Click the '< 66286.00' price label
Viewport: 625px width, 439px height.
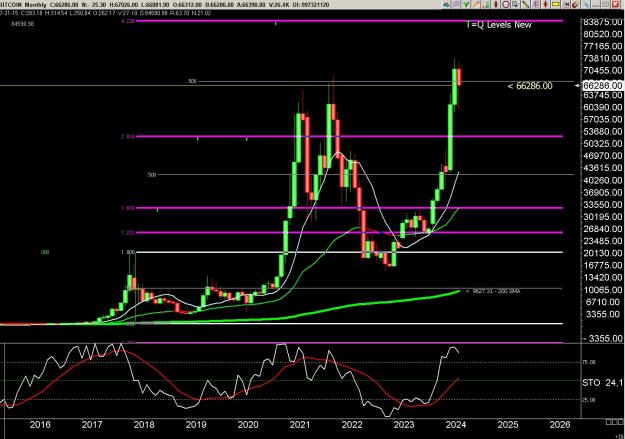coord(530,86)
